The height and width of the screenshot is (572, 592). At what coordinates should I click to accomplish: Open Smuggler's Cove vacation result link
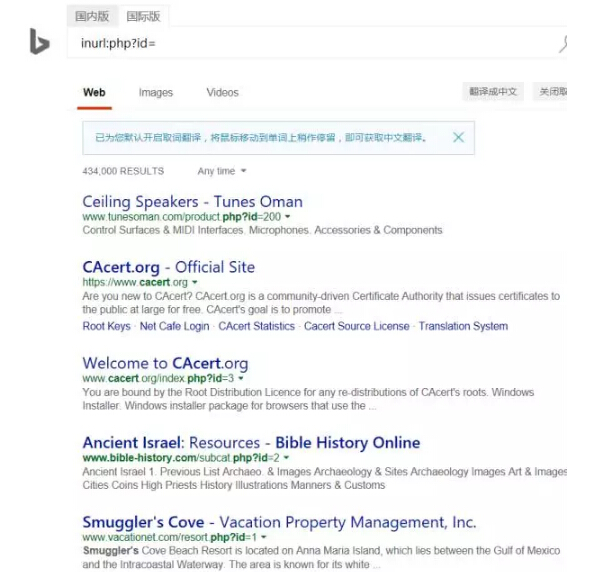point(279,522)
